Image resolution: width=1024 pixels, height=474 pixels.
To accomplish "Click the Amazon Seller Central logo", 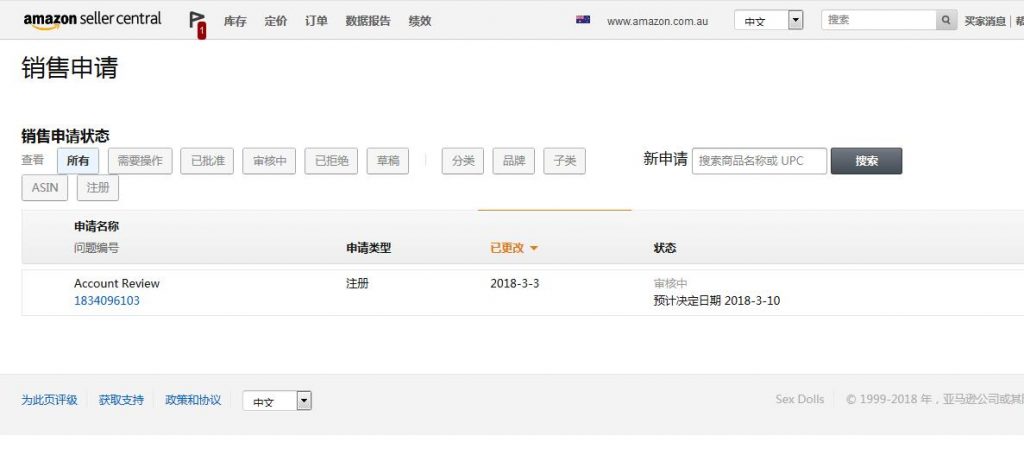I will click(92, 20).
